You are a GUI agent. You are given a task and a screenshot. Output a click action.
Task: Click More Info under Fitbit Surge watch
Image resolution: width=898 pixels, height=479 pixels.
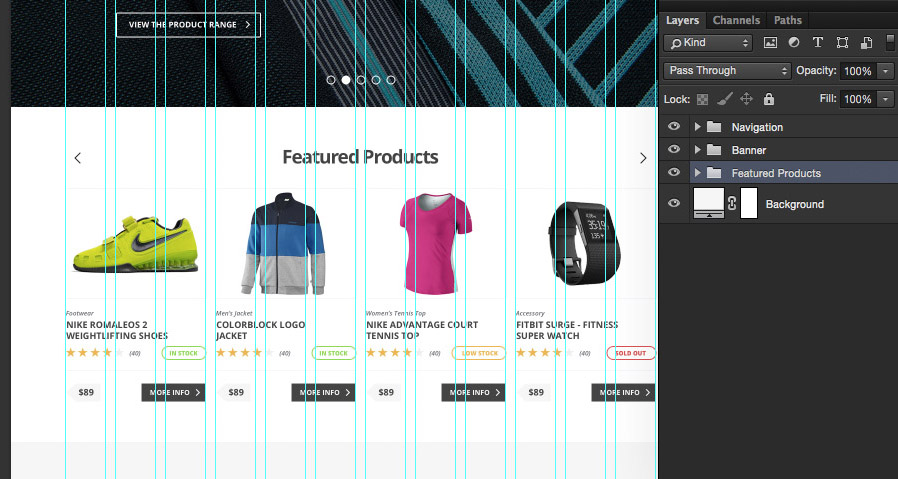point(624,392)
